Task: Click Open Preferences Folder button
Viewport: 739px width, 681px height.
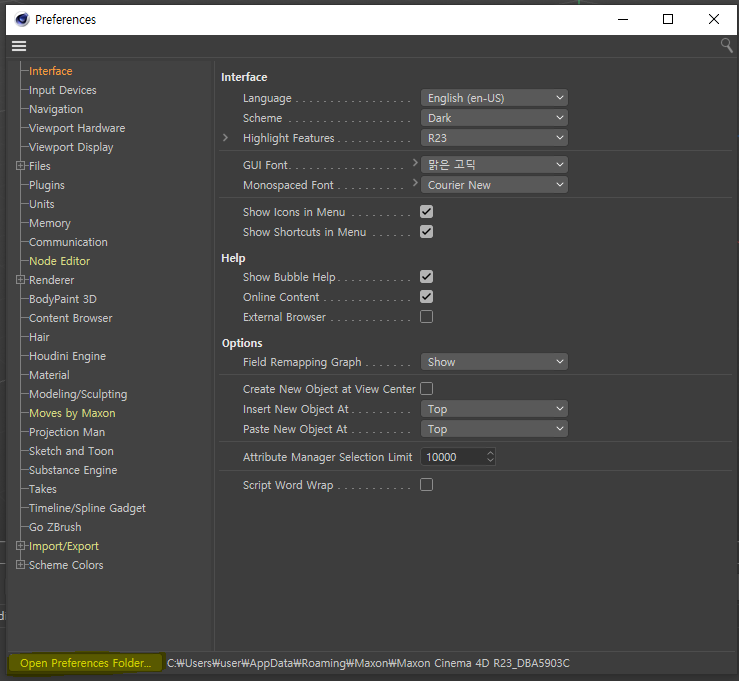Action: point(85,663)
